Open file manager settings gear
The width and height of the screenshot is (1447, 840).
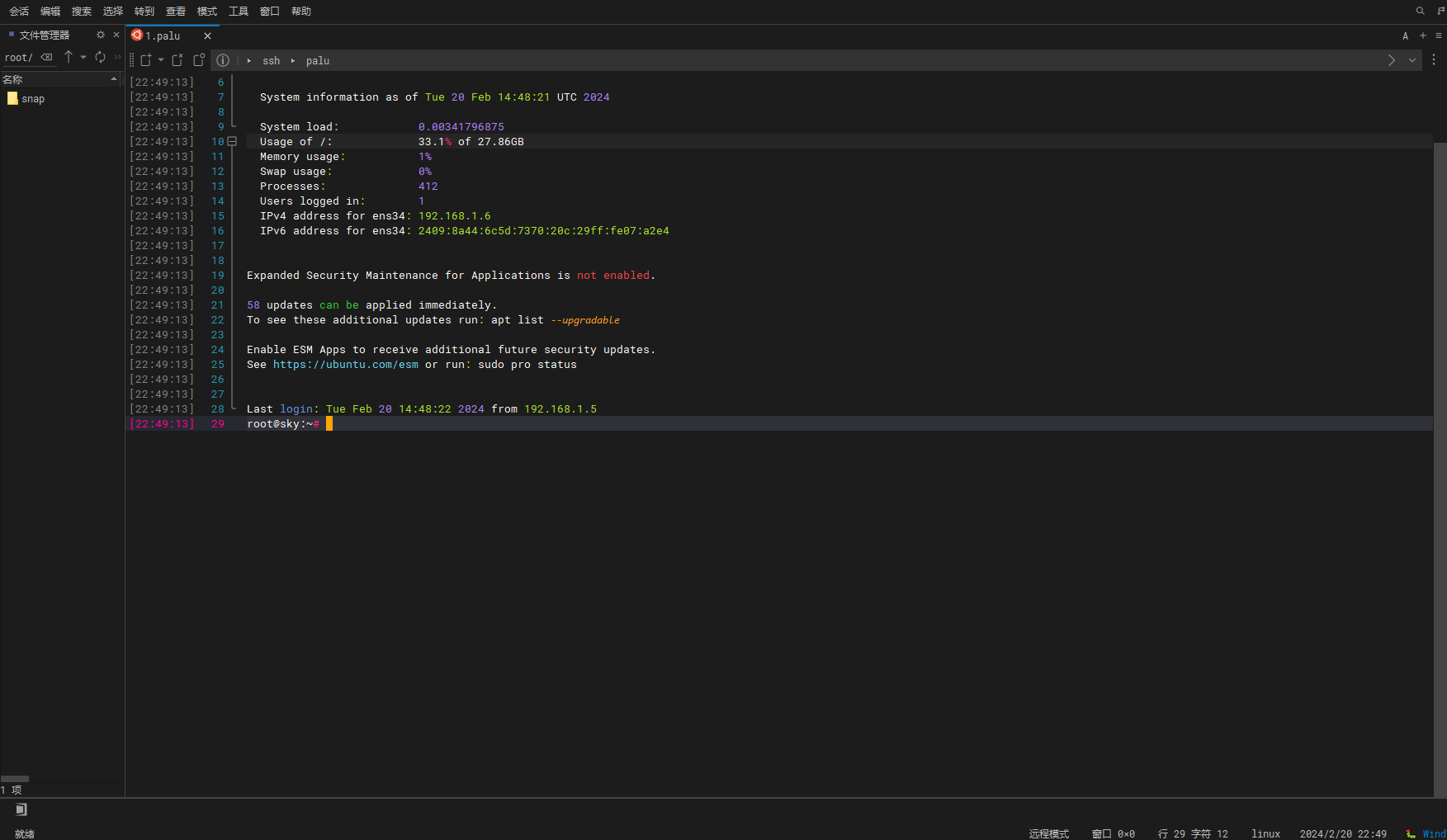click(x=101, y=35)
